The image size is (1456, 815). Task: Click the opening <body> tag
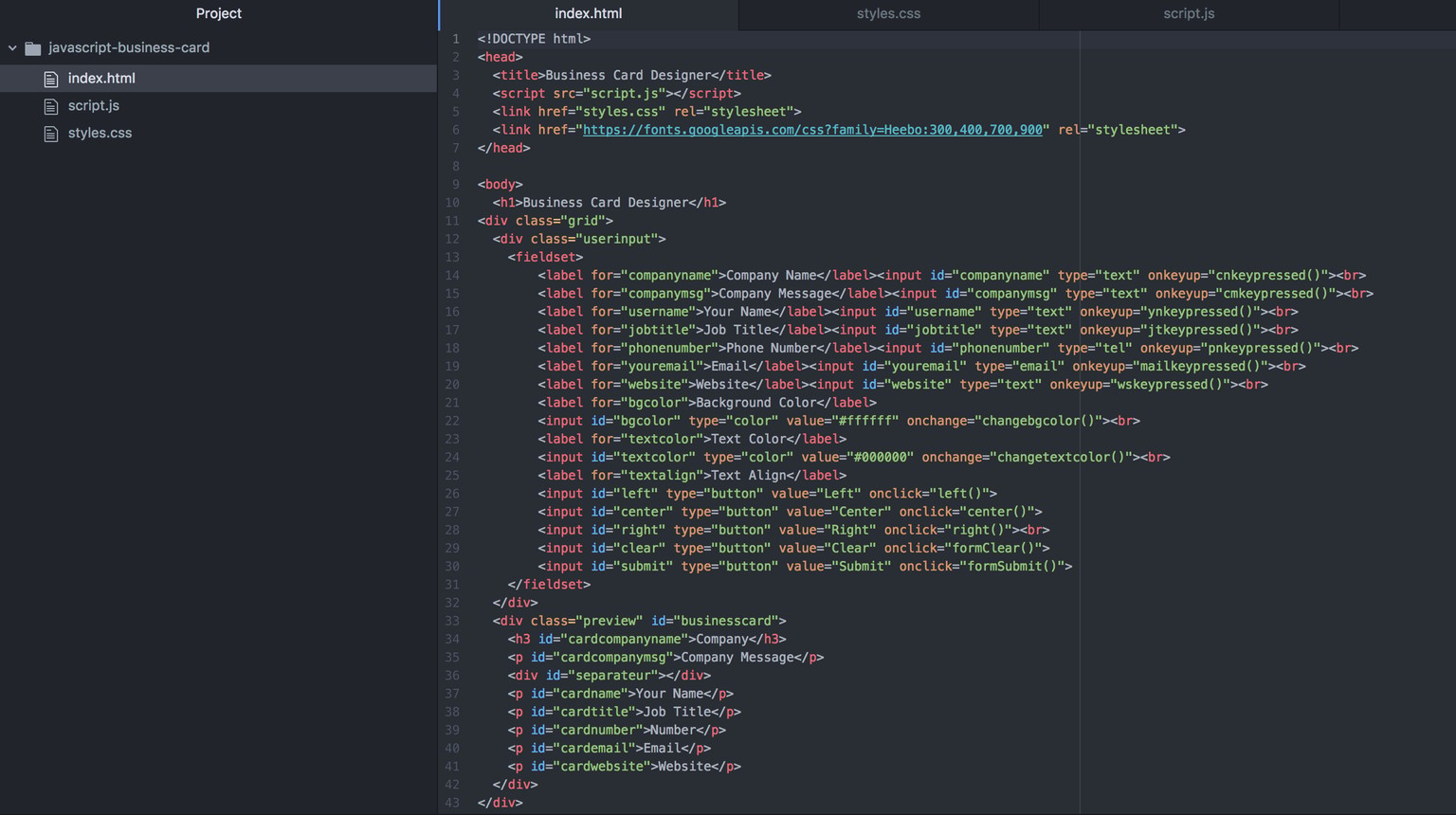(500, 185)
